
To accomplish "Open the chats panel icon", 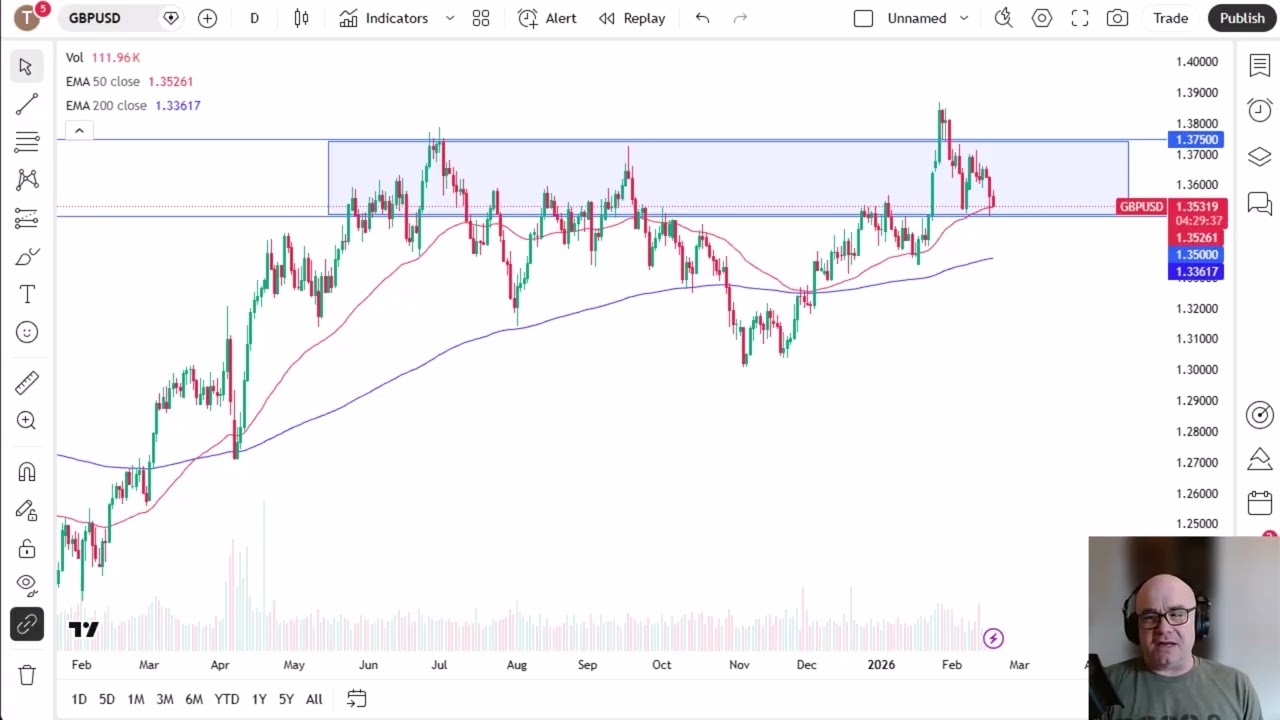I will click(1259, 204).
